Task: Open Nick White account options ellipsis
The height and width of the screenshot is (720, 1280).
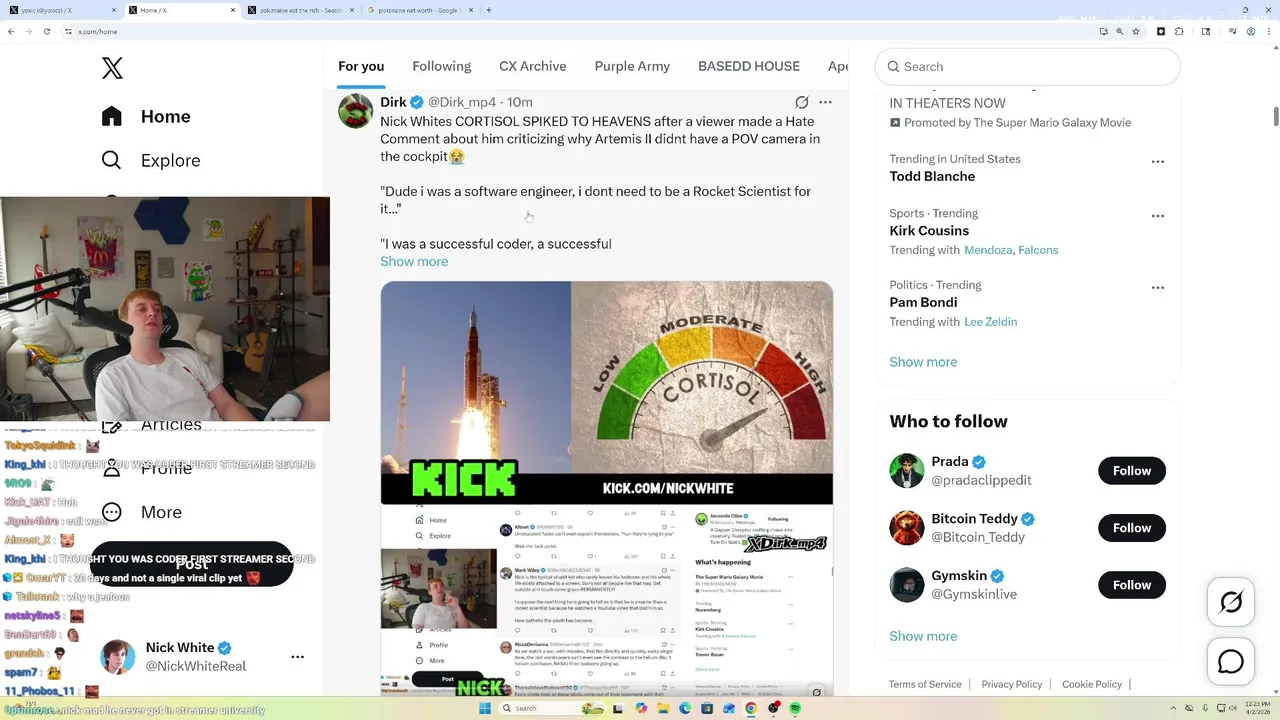Action: point(297,657)
